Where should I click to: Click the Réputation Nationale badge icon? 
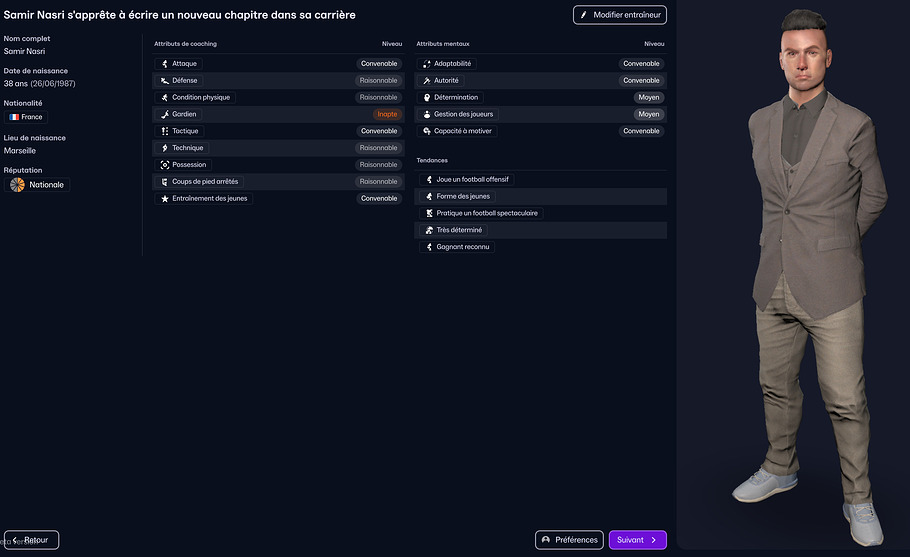17,185
